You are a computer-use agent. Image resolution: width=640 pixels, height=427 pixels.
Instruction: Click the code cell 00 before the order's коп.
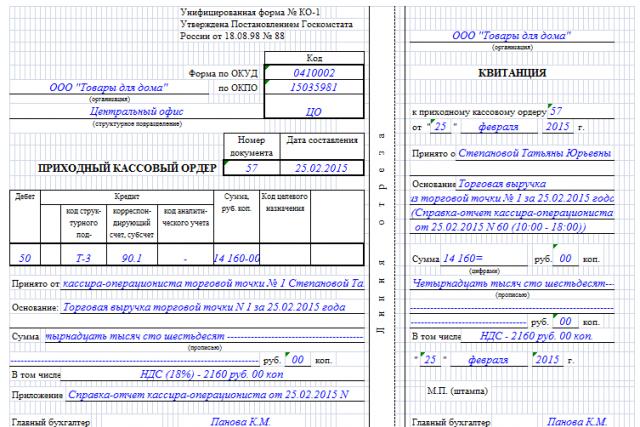298,360
